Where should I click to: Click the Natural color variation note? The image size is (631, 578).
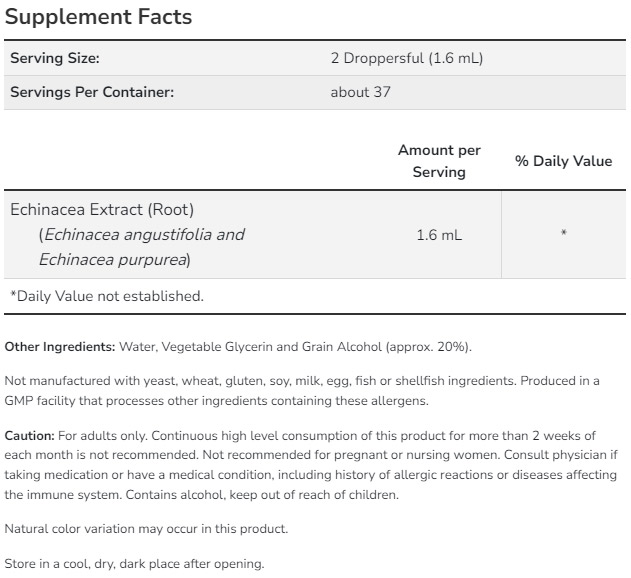[146, 528]
